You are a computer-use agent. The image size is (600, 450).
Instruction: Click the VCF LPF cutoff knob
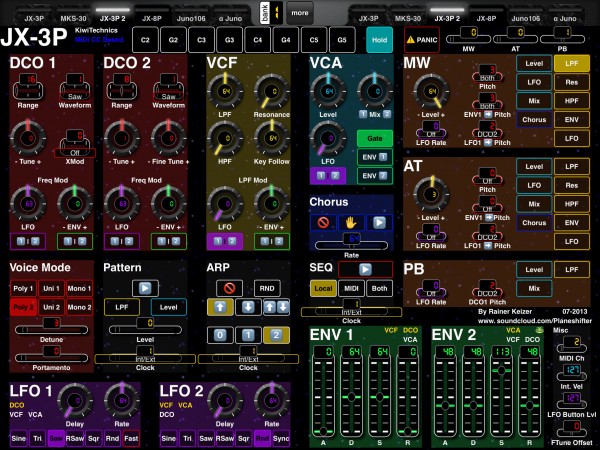point(225,92)
